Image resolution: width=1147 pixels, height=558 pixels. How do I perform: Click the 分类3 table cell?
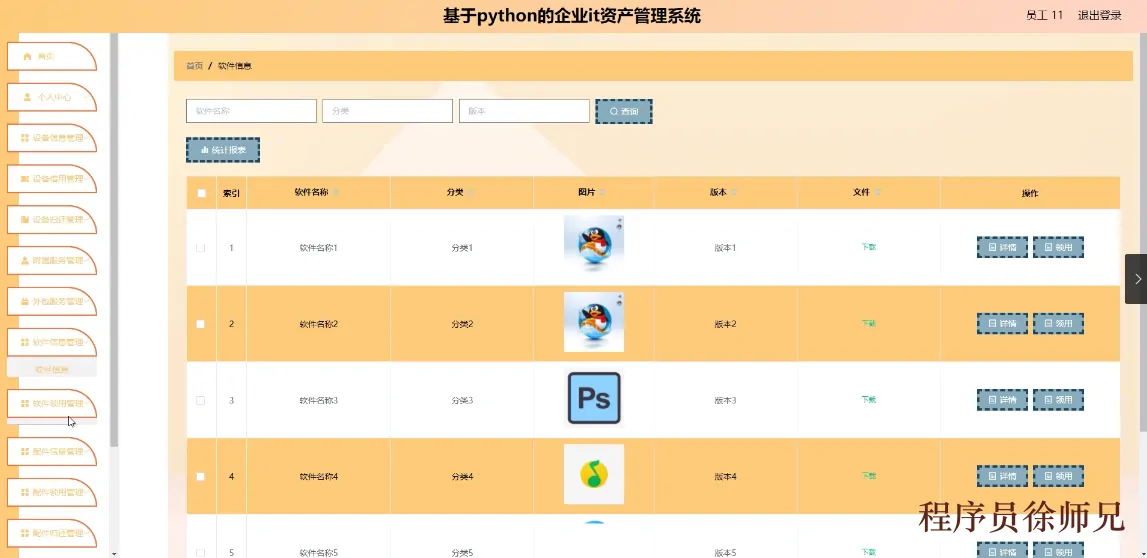click(462, 401)
